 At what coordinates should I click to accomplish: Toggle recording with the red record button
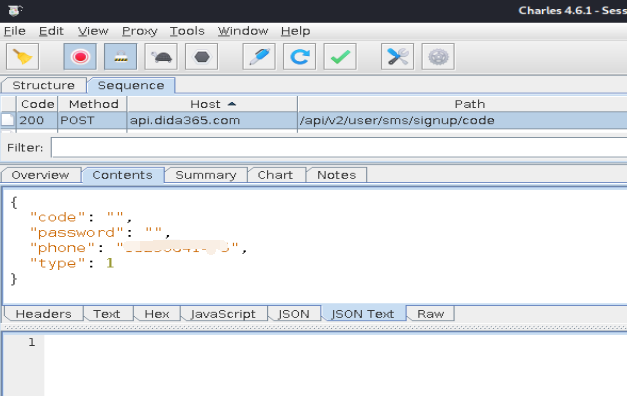(80, 57)
